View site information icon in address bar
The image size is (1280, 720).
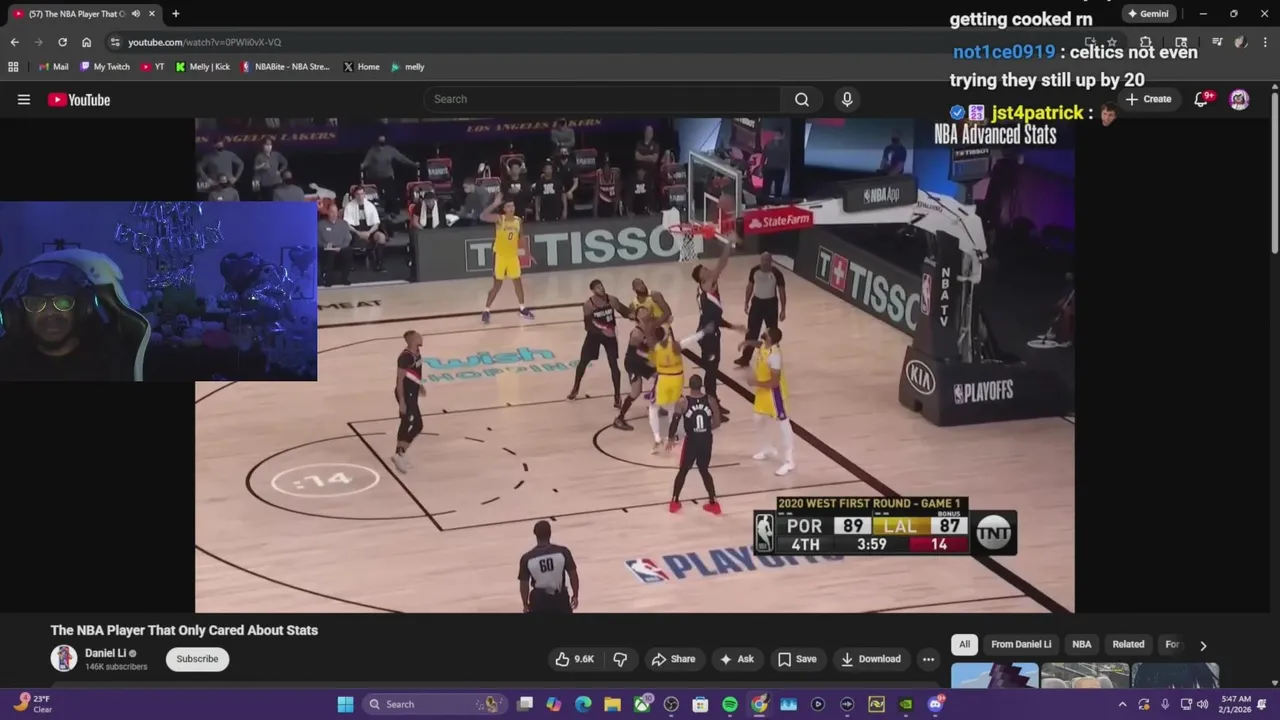pos(115,42)
